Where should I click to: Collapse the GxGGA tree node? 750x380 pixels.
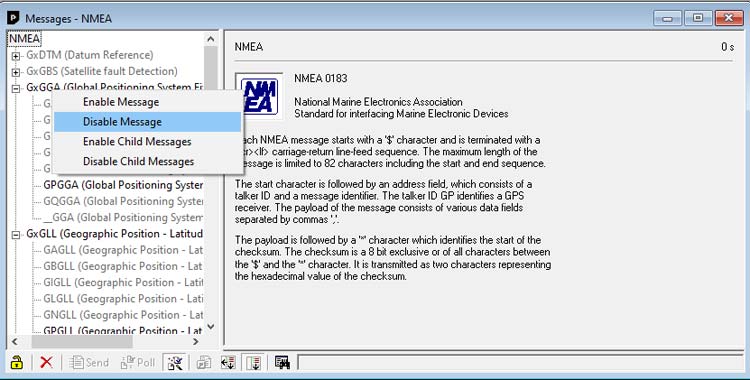(16, 89)
